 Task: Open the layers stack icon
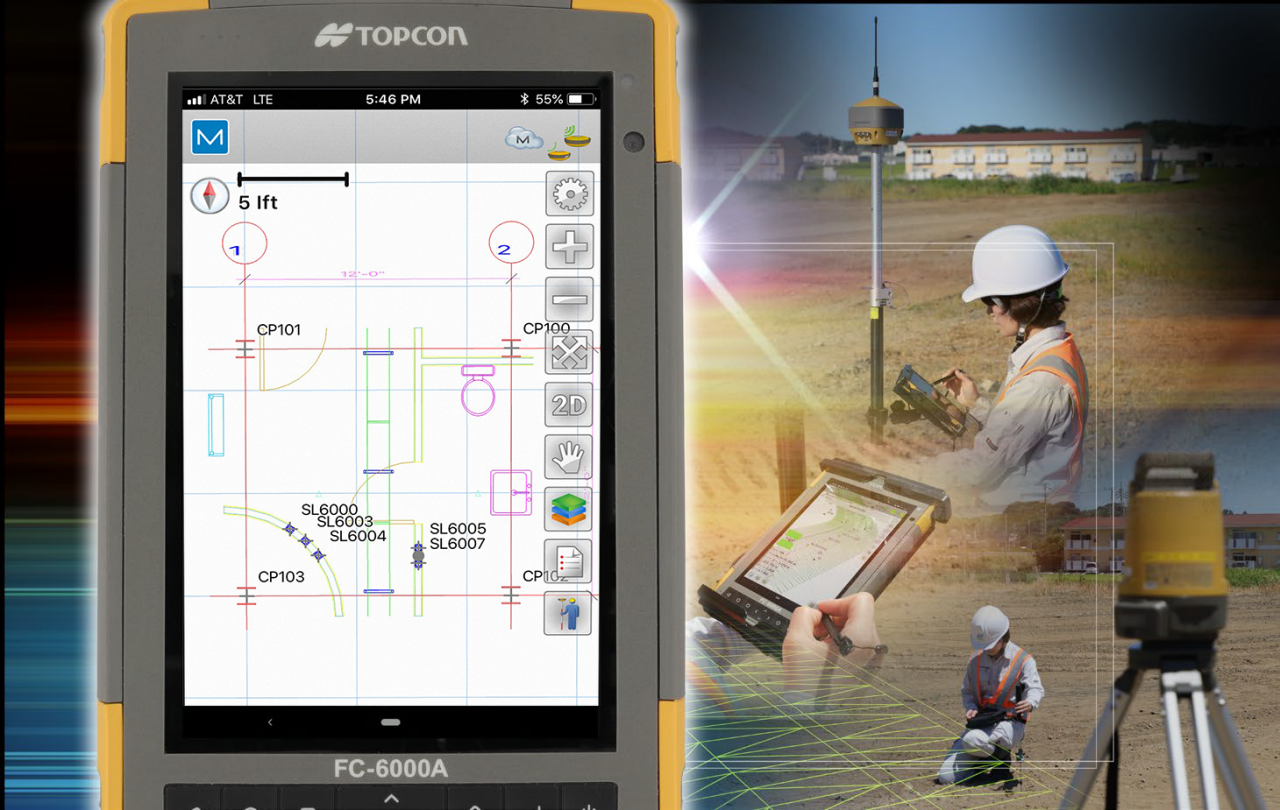click(569, 509)
